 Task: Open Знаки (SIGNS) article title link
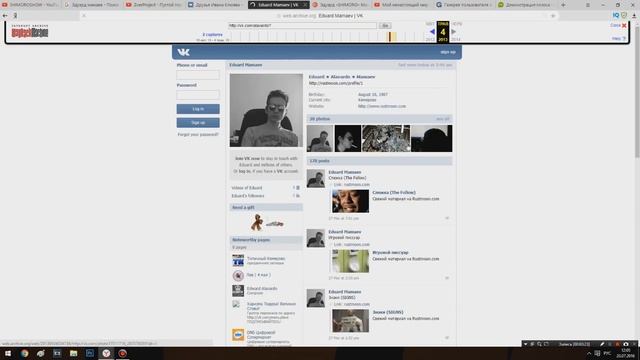click(x=388, y=312)
